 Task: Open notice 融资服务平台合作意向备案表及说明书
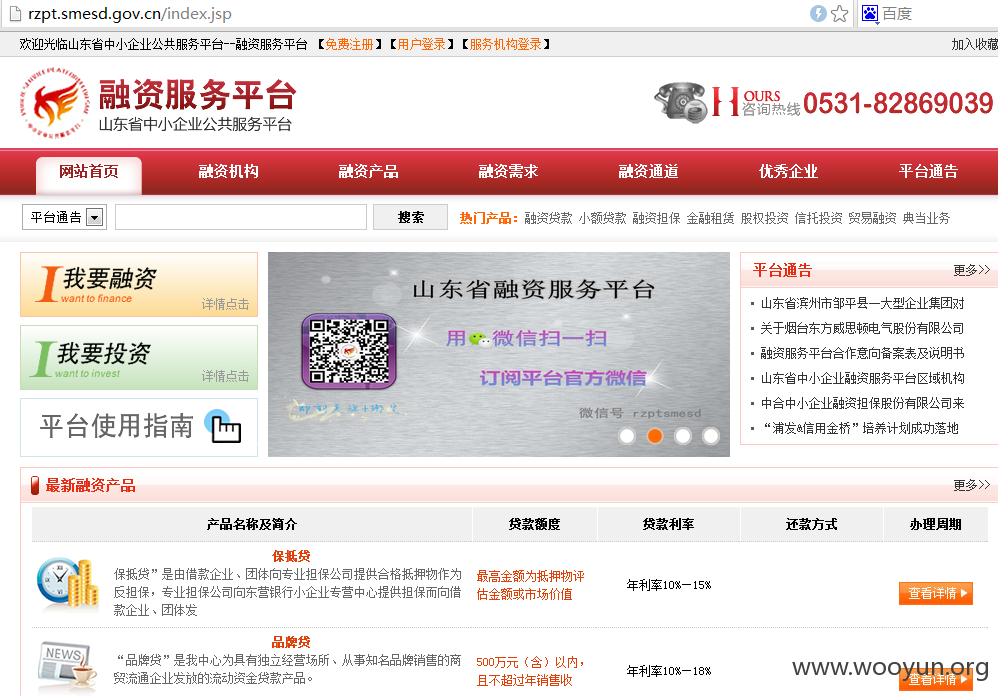pos(862,353)
